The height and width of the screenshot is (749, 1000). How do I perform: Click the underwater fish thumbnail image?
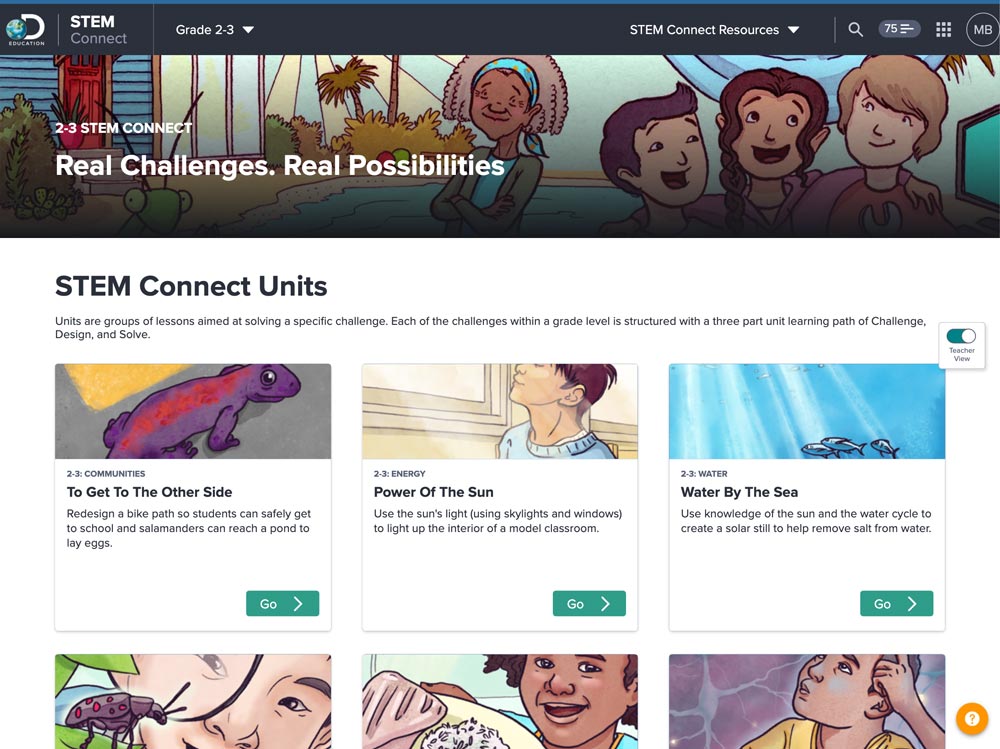pyautogui.click(x=806, y=411)
